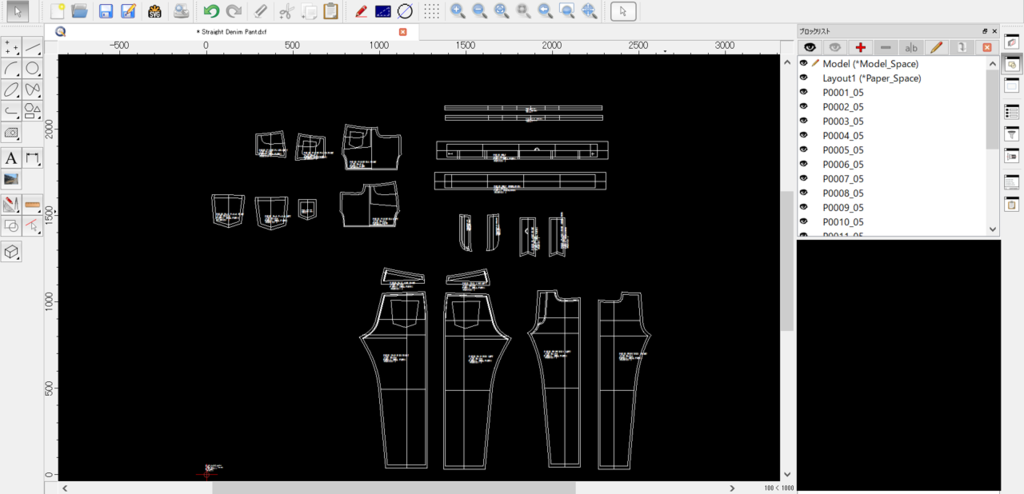Select block P0010_05 in the list
The image size is (1024, 494).
(843, 222)
